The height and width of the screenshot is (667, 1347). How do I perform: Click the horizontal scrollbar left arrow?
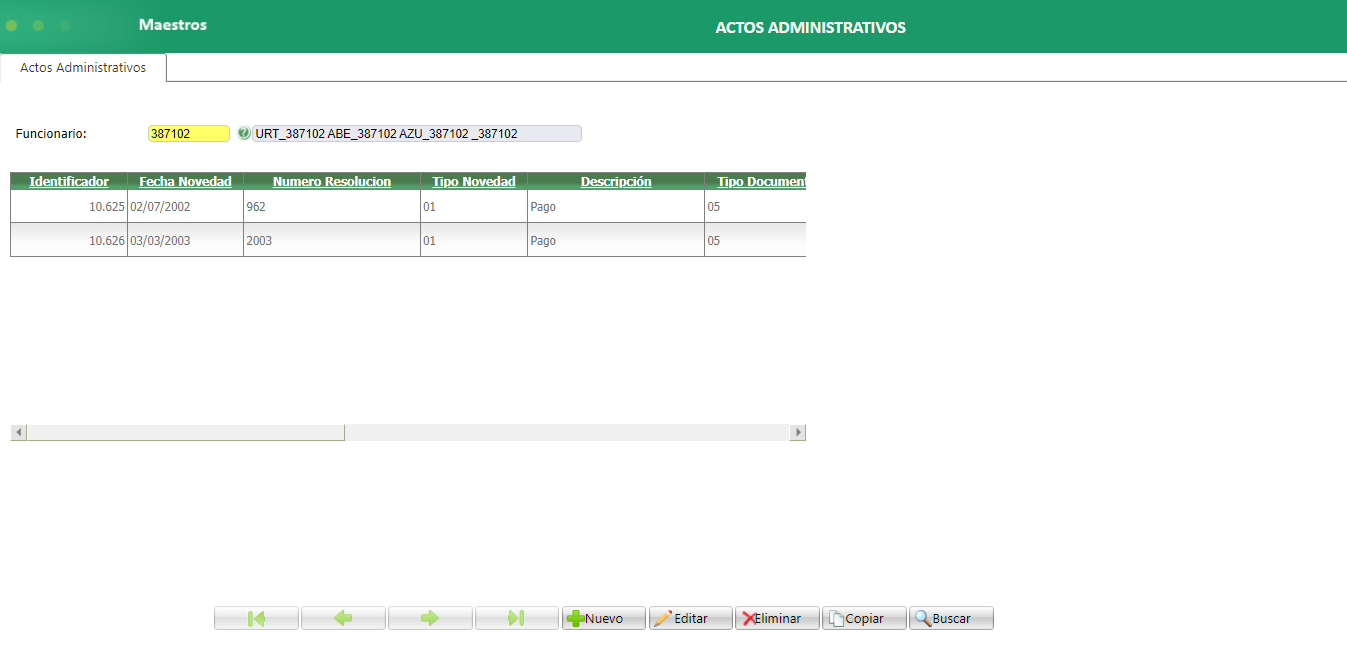click(18, 432)
